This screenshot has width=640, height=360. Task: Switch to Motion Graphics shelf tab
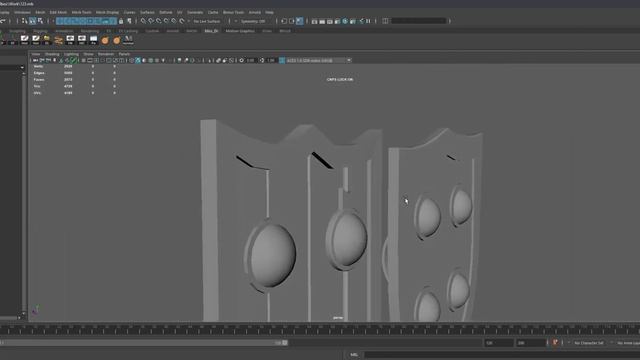[x=240, y=31]
